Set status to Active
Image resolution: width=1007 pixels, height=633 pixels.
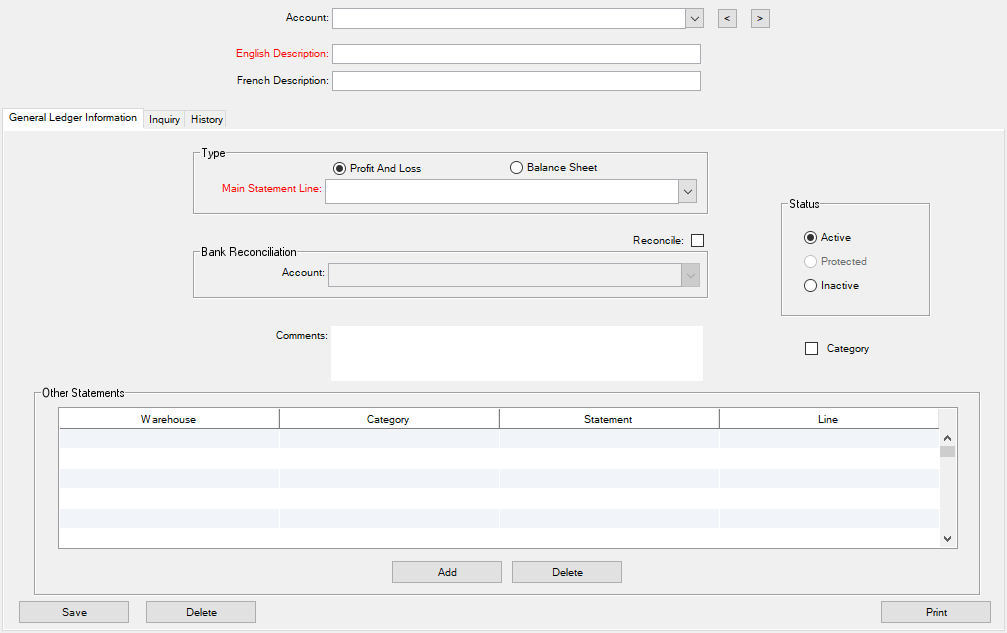coord(810,238)
